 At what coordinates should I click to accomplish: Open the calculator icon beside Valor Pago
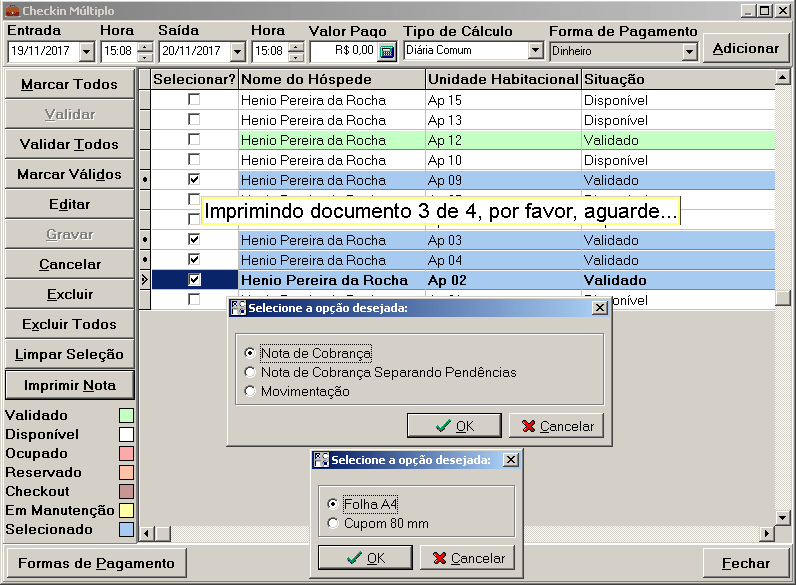tap(387, 51)
